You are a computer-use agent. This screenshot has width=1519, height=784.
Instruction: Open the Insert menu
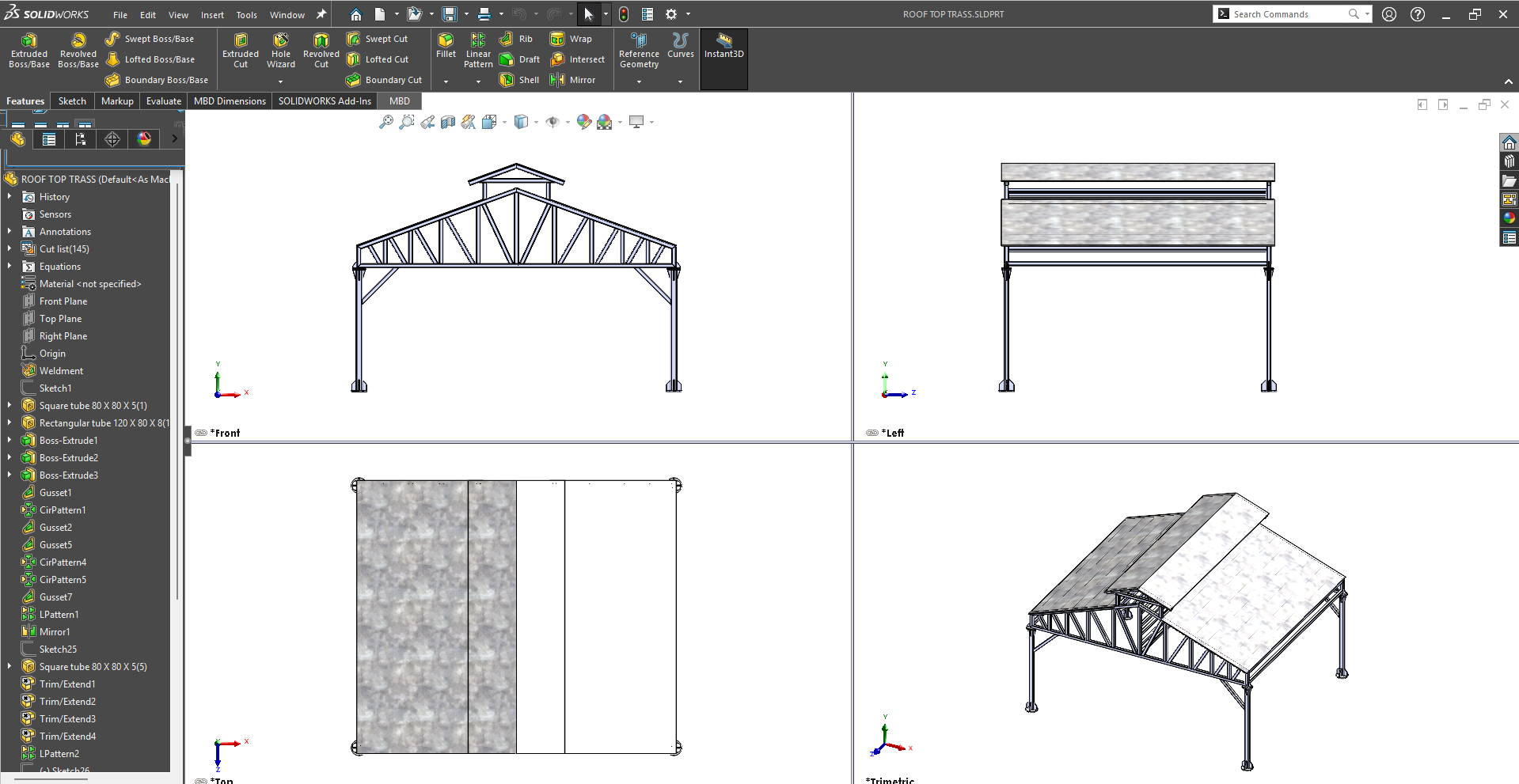point(212,15)
